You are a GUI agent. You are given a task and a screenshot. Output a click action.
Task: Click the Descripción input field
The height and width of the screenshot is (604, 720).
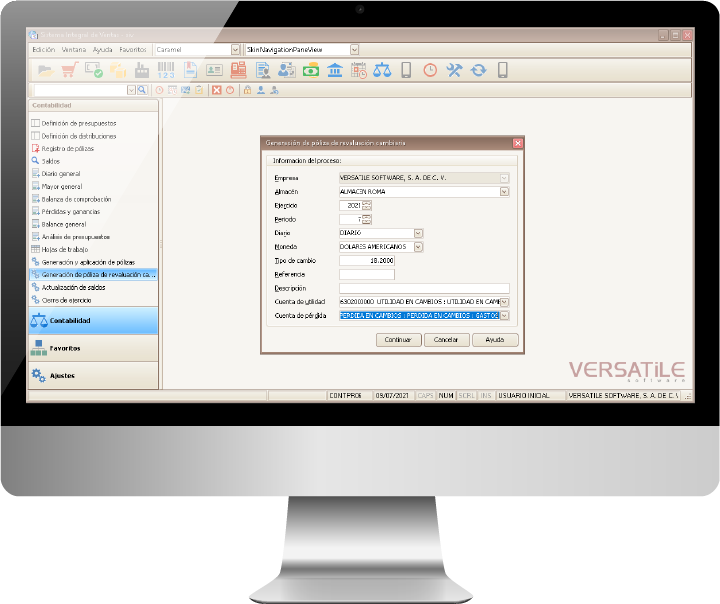(424, 288)
